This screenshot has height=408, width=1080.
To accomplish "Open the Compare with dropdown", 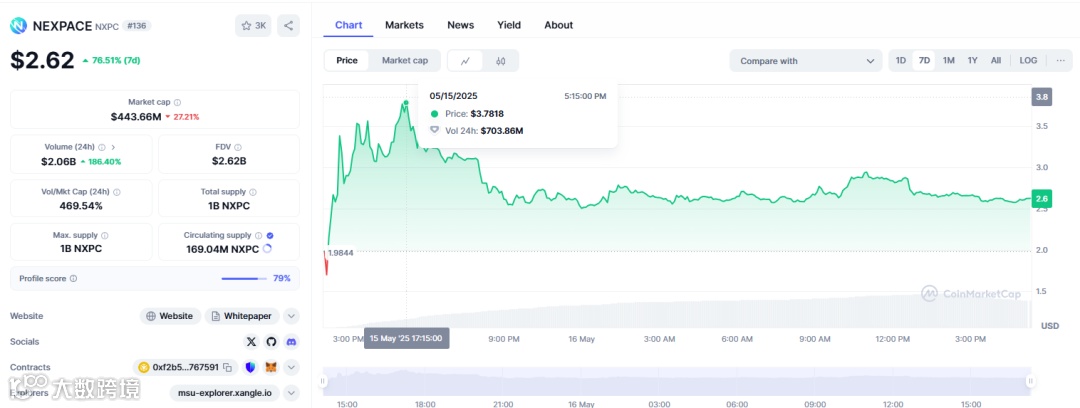I will pos(805,61).
